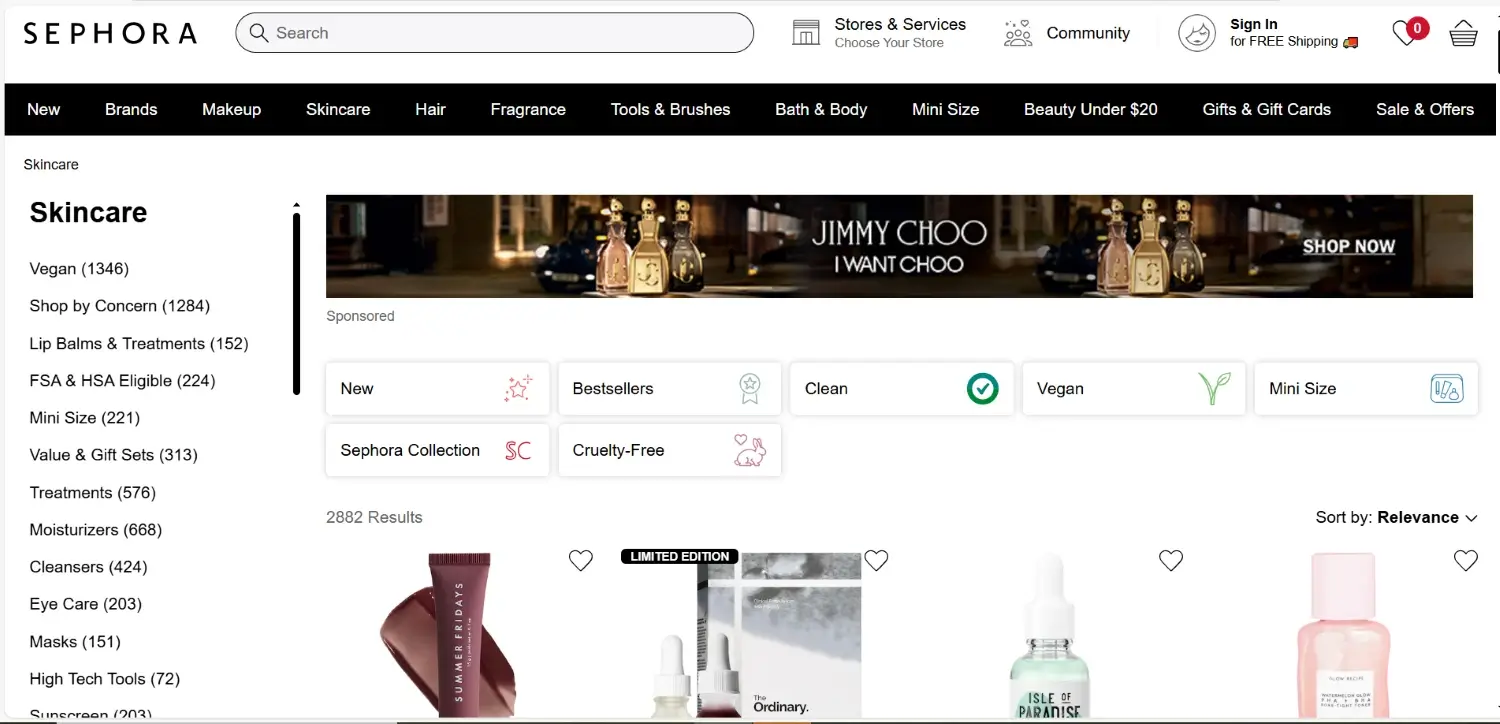Open the Sort by Relevance dropdown
The height and width of the screenshot is (724, 1500).
(x=1396, y=517)
